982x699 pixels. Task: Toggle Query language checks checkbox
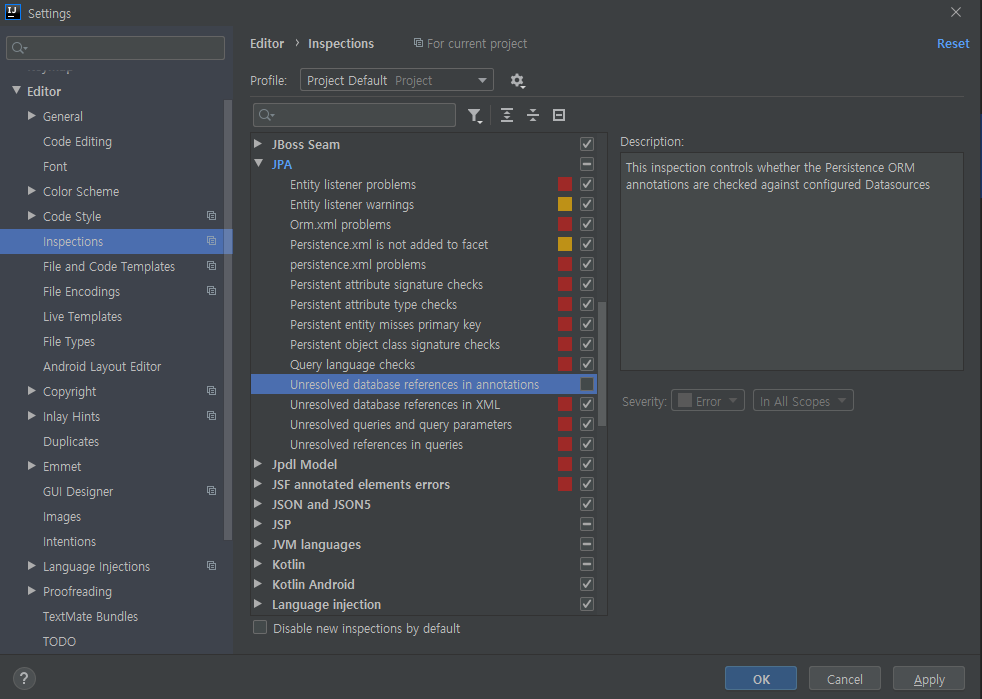[x=587, y=364]
